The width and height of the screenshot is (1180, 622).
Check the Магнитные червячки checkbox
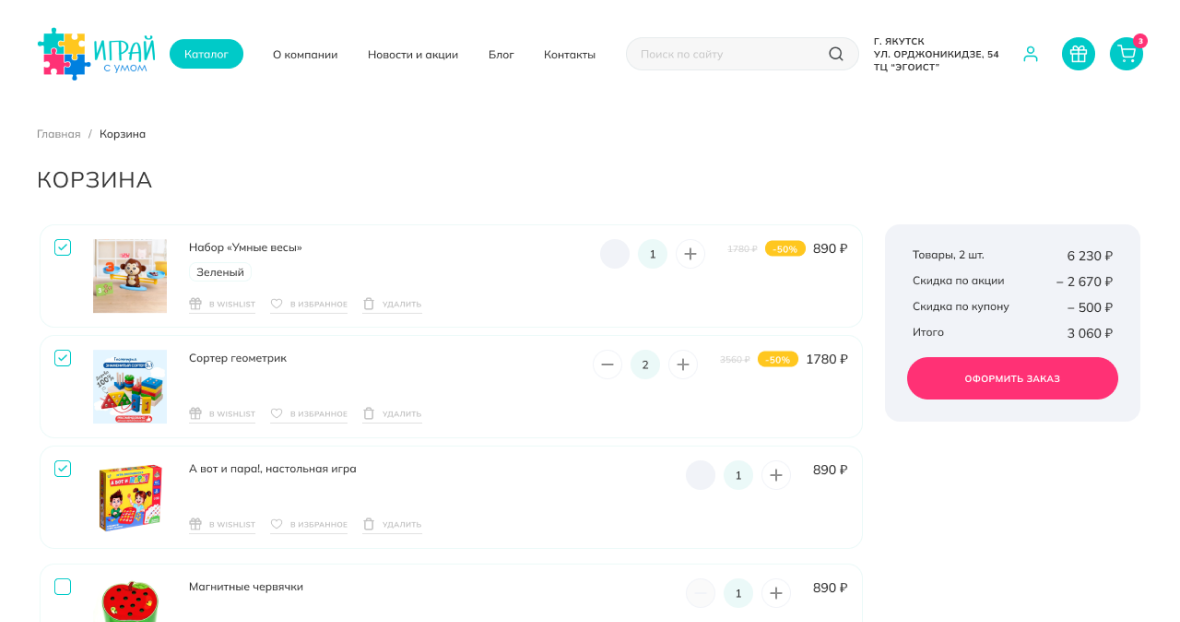click(x=62, y=587)
